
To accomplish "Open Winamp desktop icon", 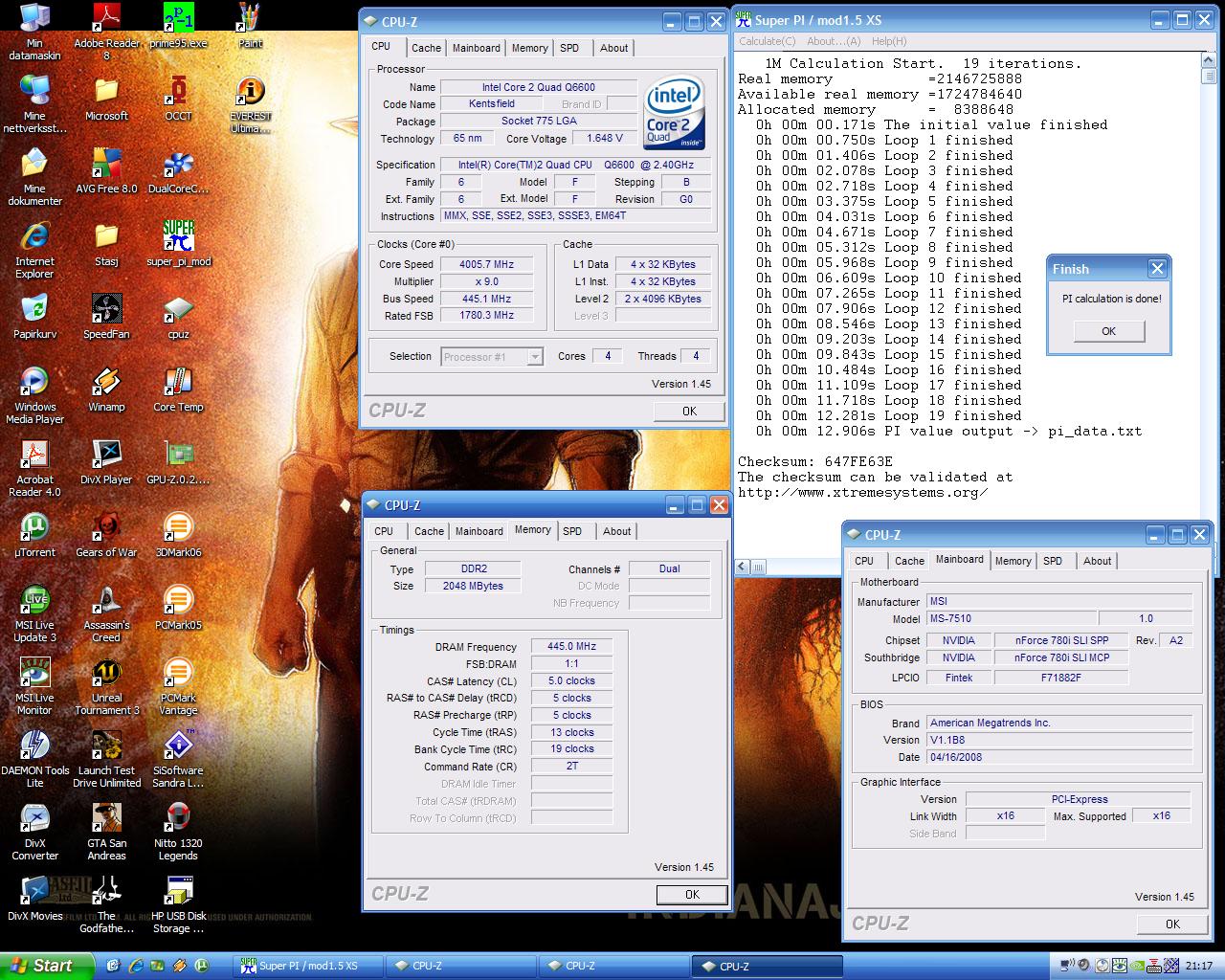I will [x=106, y=390].
